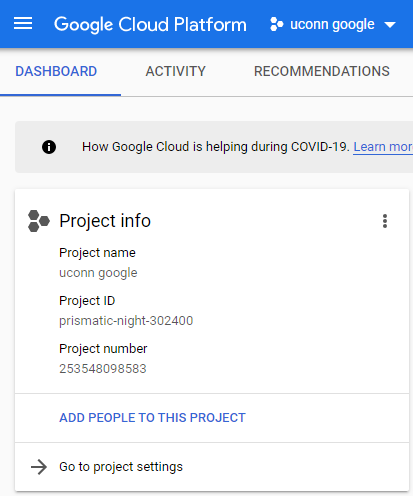Viewport: 413px width, 496px height.
Task: Open the Recommendations tab
Action: click(x=322, y=71)
